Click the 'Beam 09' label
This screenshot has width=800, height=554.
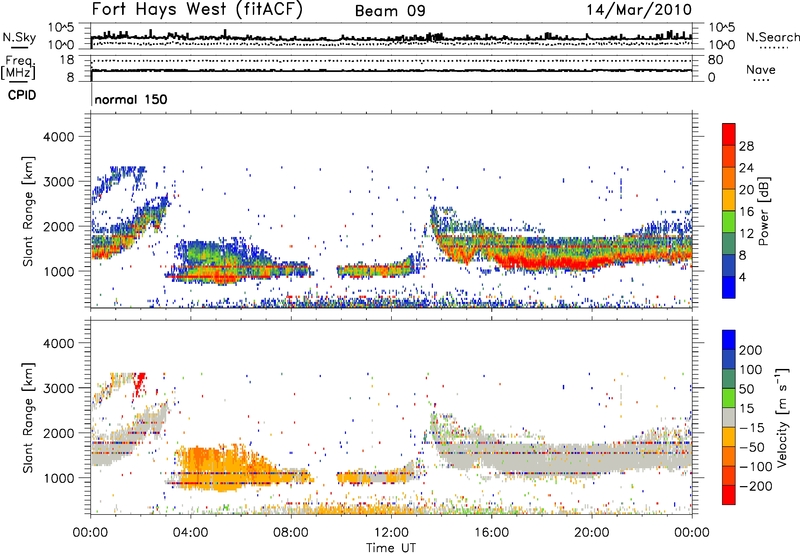390,11
